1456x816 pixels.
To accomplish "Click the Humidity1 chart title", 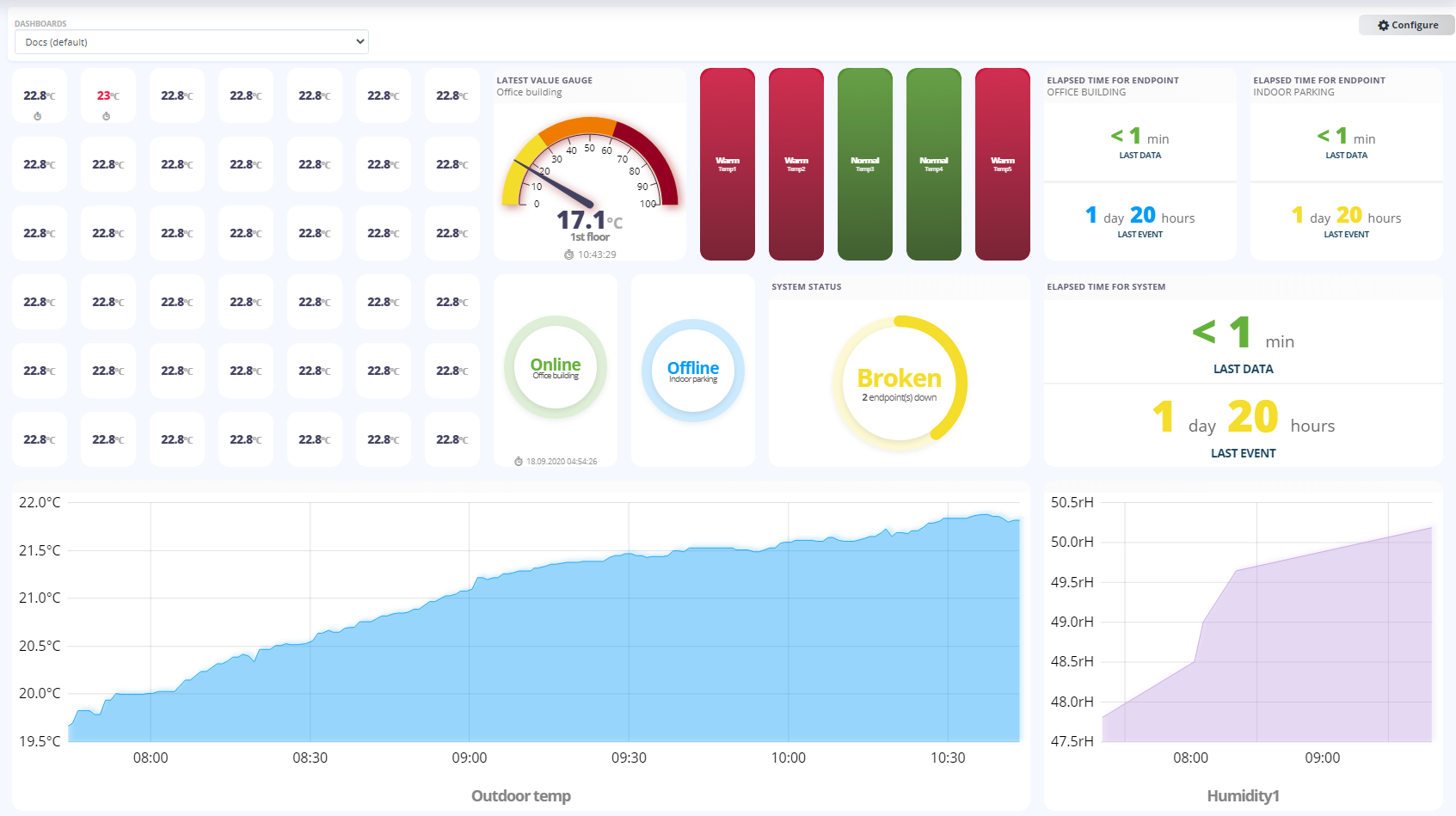I will (x=1244, y=796).
